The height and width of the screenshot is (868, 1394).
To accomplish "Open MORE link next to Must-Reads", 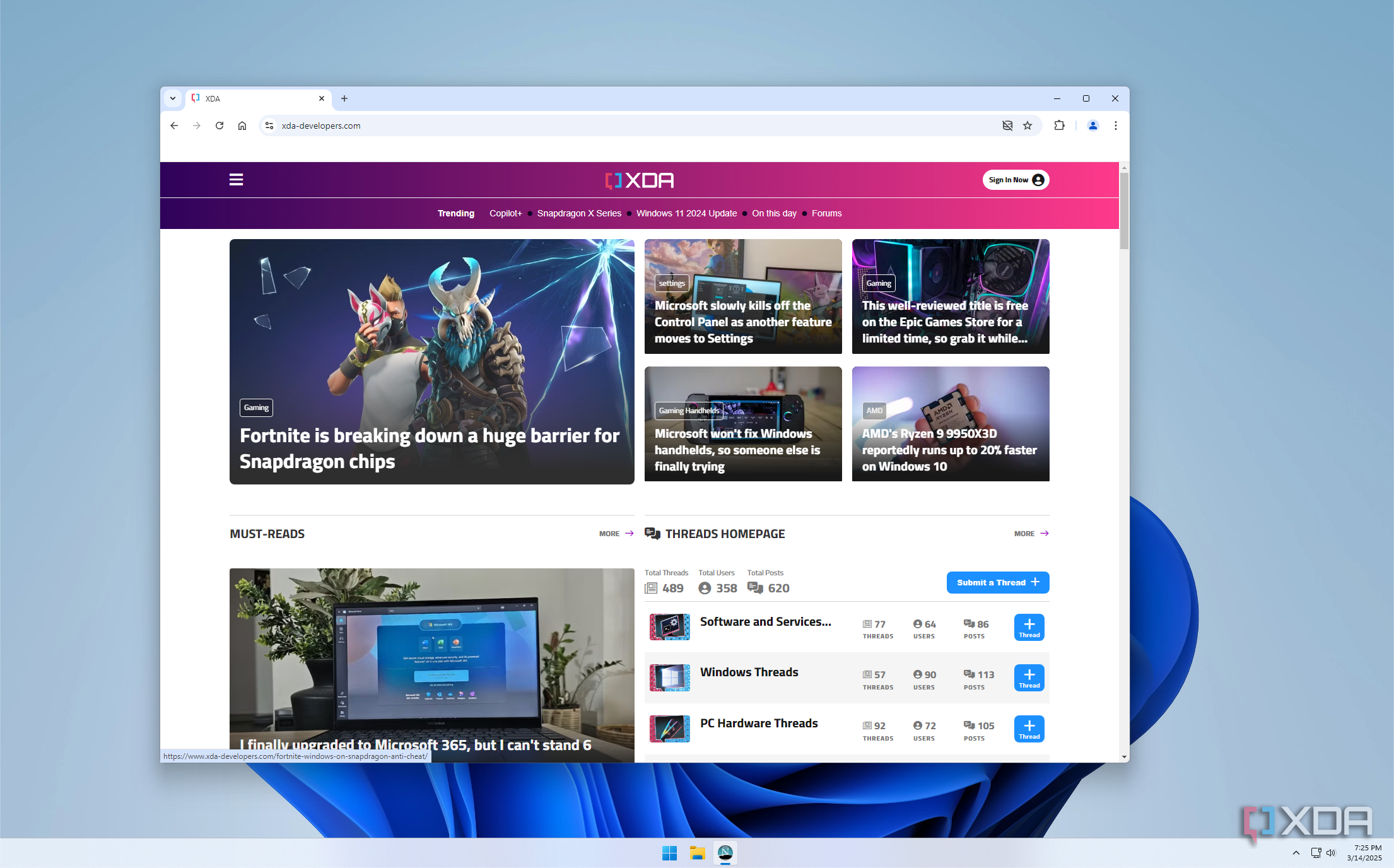I will pyautogui.click(x=616, y=534).
